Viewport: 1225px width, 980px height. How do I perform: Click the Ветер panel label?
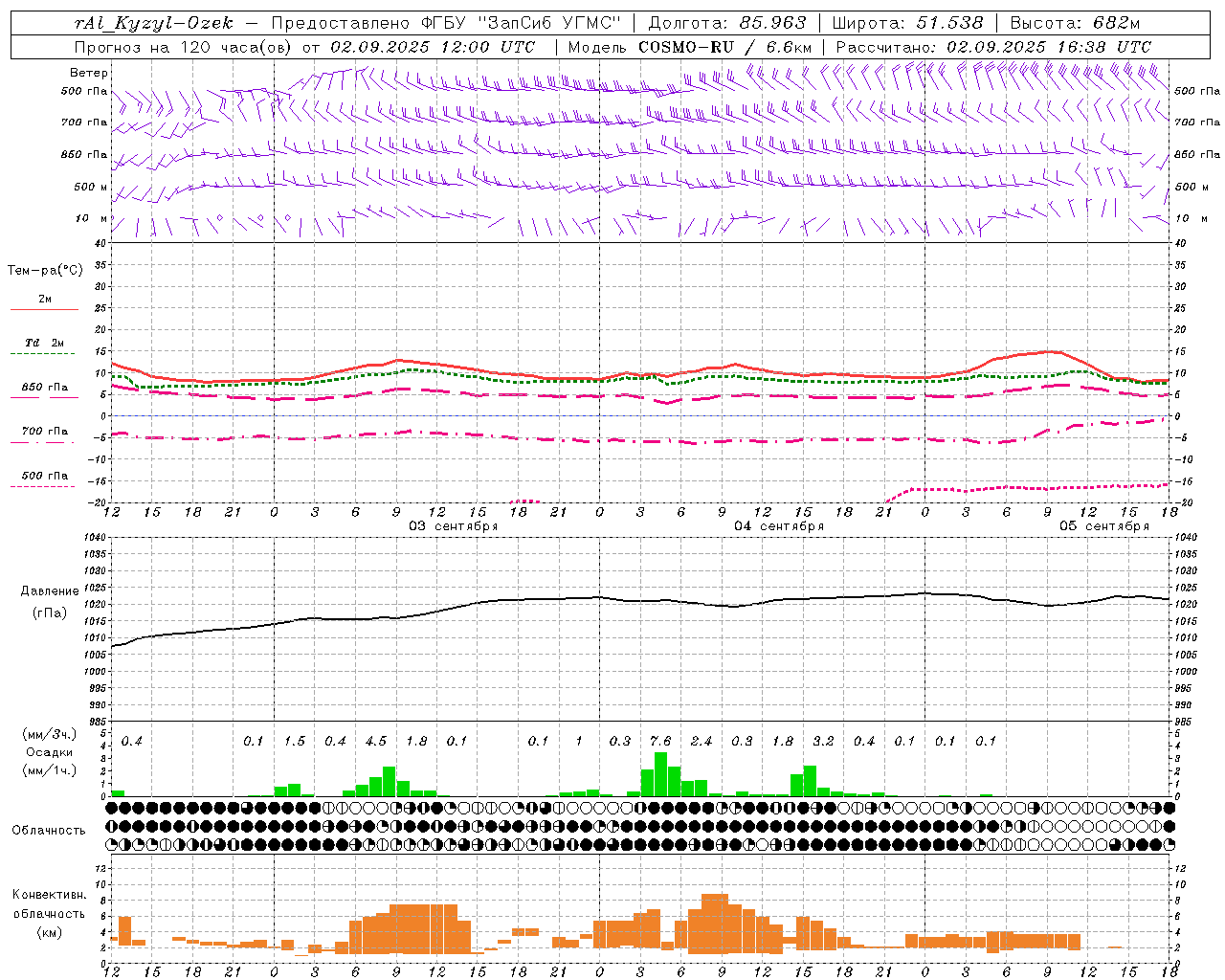point(89,73)
